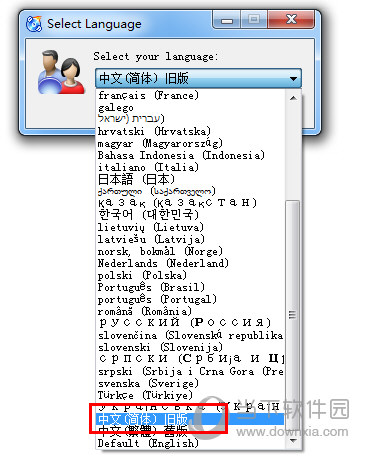Select română (România) option
Viewport: 373px width, 461px height.
click(x=191, y=311)
